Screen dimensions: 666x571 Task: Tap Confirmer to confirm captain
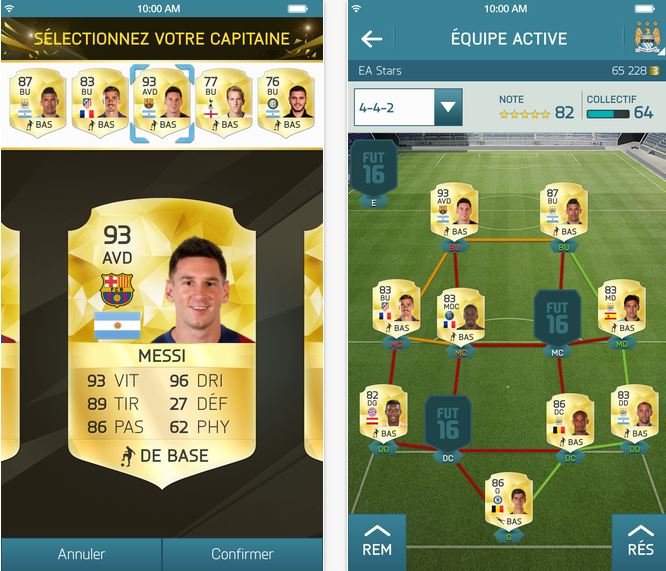pyautogui.click(x=242, y=554)
